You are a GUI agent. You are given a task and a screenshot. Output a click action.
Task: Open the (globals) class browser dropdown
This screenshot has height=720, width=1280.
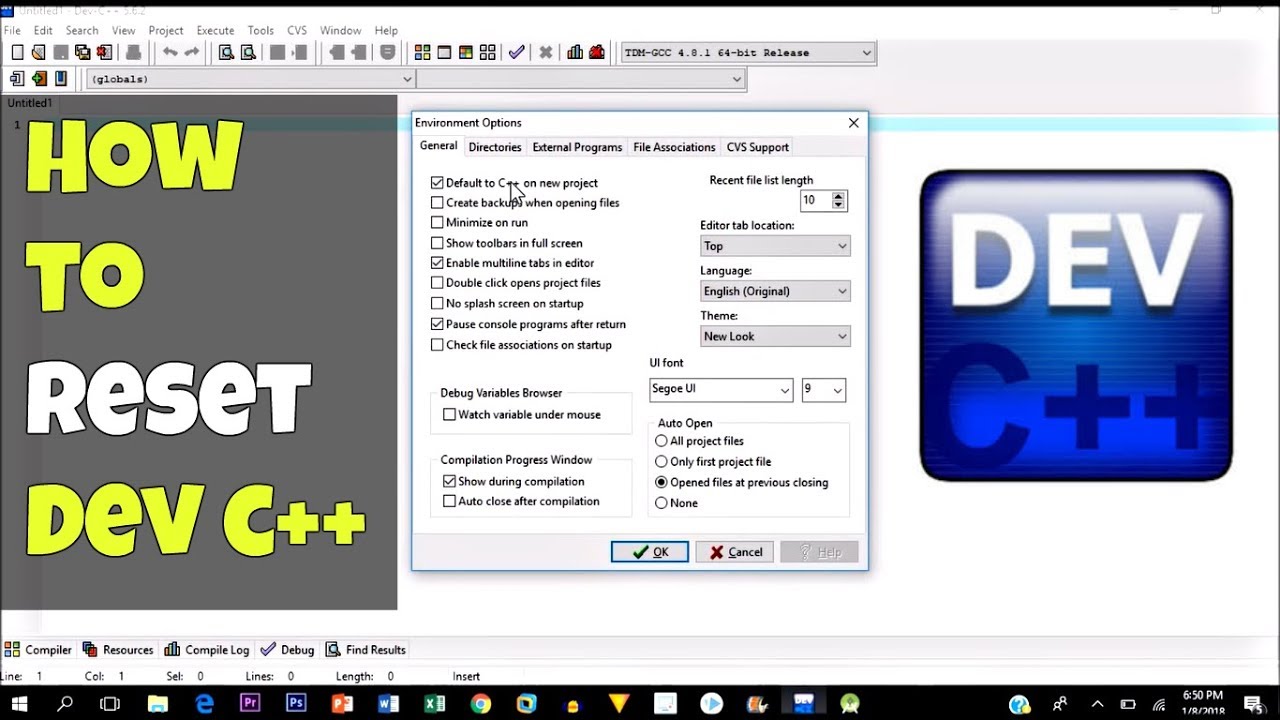[251, 79]
